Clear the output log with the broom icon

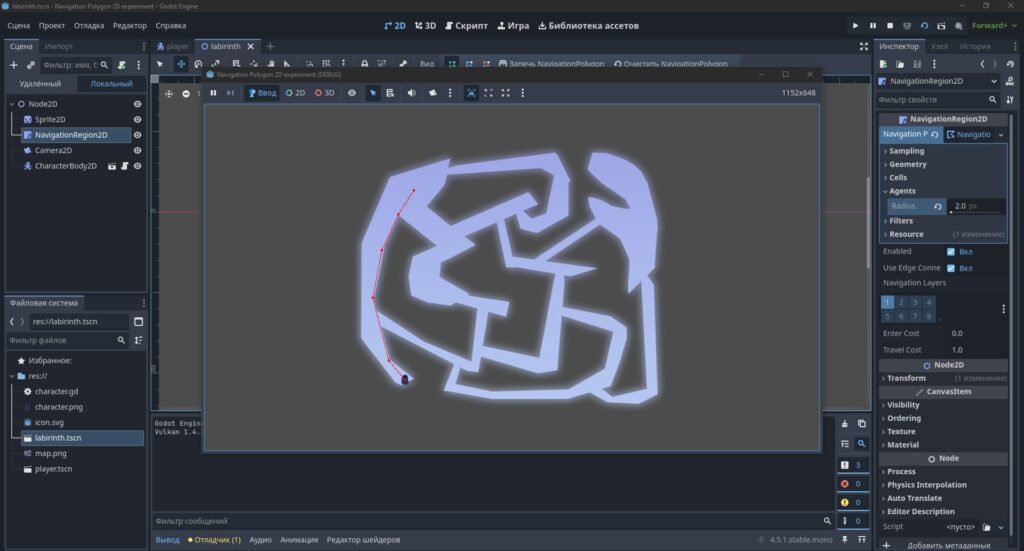click(x=844, y=424)
